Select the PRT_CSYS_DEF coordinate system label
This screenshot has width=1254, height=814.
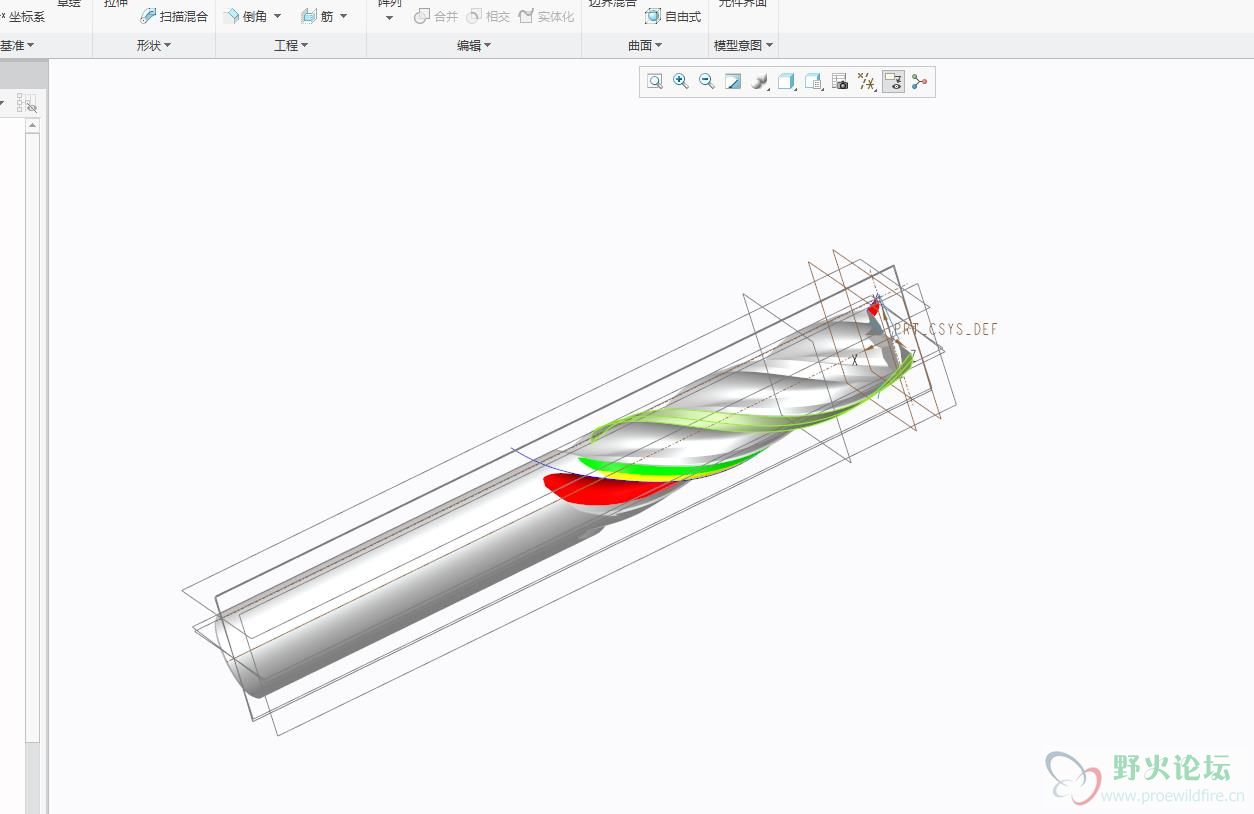tap(947, 329)
